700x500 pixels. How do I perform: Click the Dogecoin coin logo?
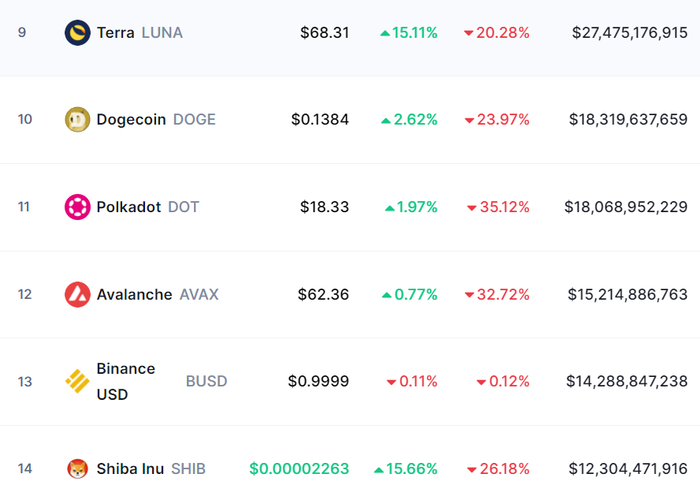[77, 120]
